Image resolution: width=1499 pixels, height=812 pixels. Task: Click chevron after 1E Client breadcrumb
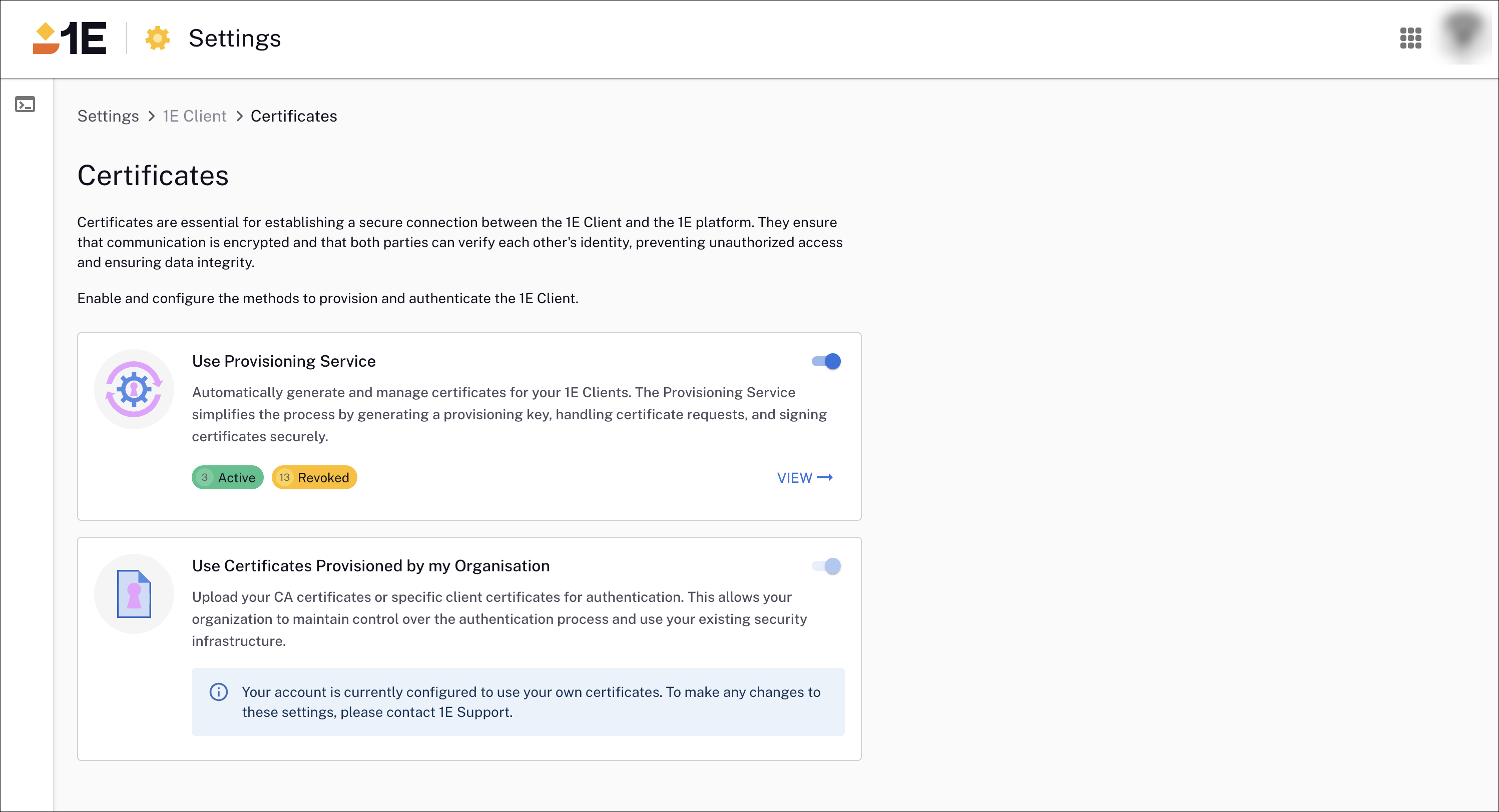239,117
